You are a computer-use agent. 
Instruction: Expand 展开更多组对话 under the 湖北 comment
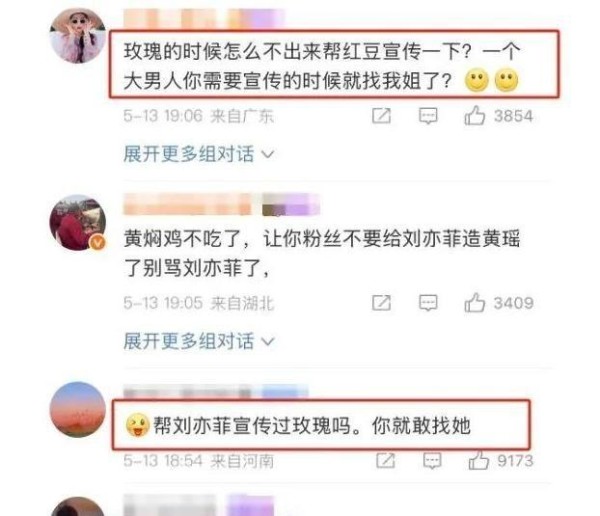pos(199,341)
